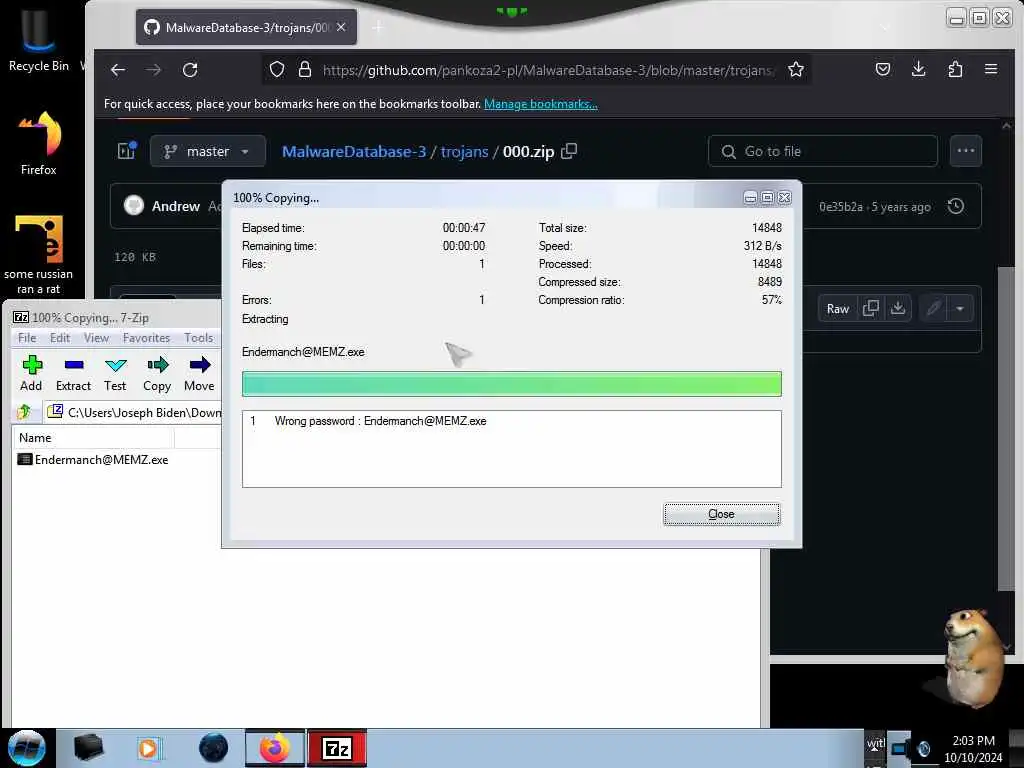Go to MalwareDatabase-3 repository root link
Screen dimensions: 1024x768
coord(354,152)
